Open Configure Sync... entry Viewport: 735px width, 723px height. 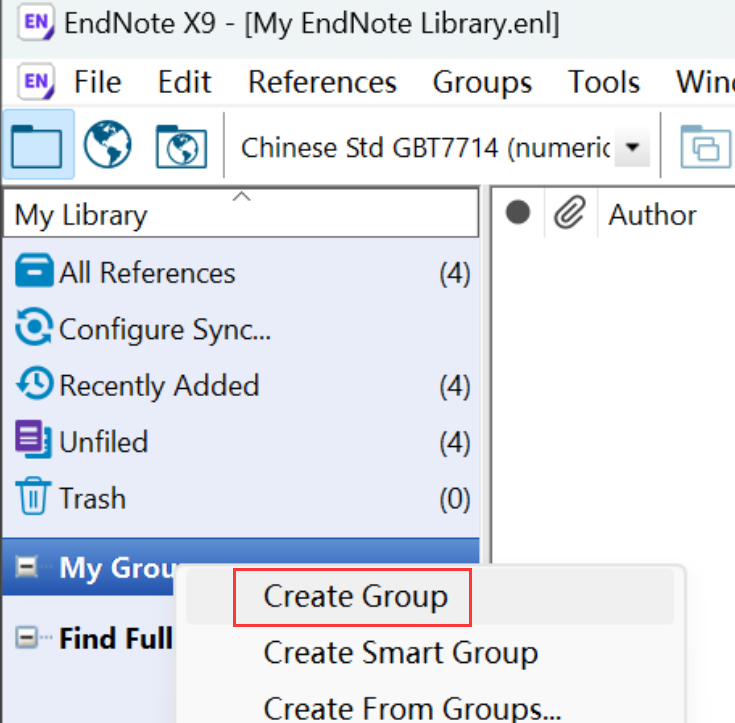pos(241,329)
